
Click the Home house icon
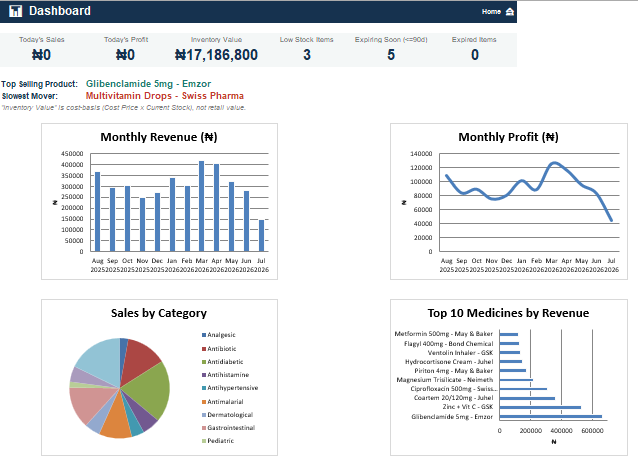(509, 12)
